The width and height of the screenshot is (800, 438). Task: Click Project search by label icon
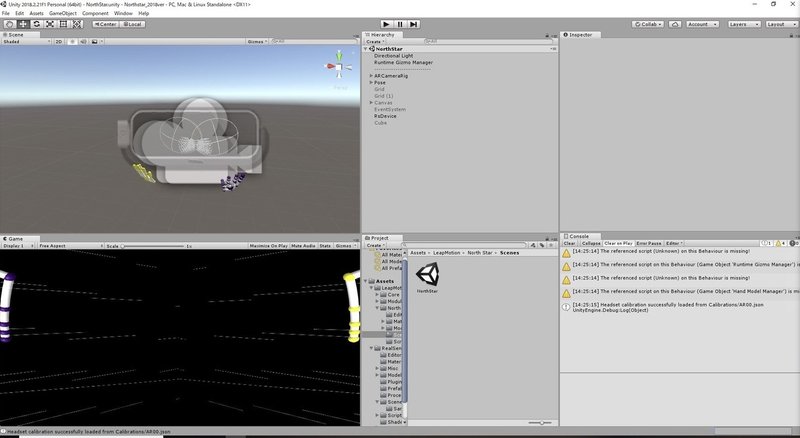542,245
